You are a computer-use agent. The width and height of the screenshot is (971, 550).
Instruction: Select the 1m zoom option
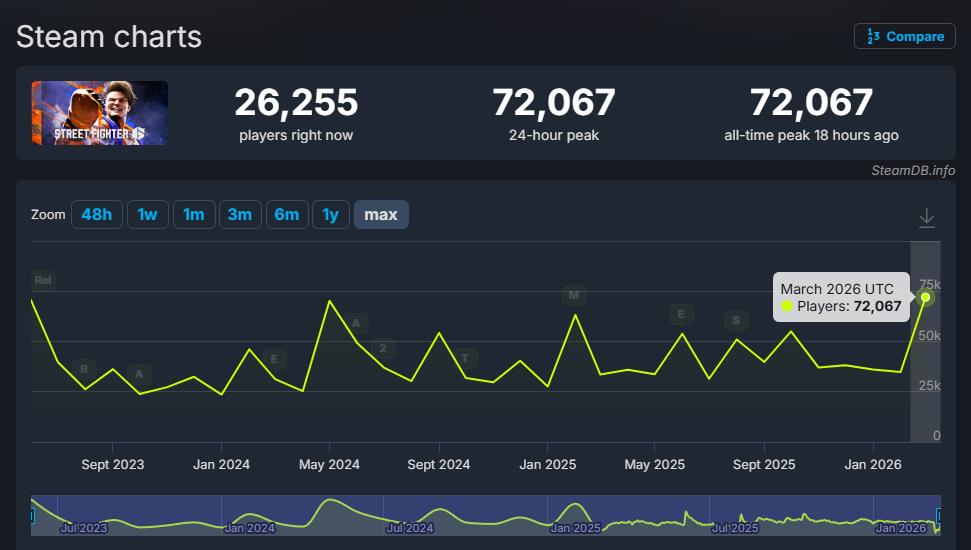click(x=194, y=214)
